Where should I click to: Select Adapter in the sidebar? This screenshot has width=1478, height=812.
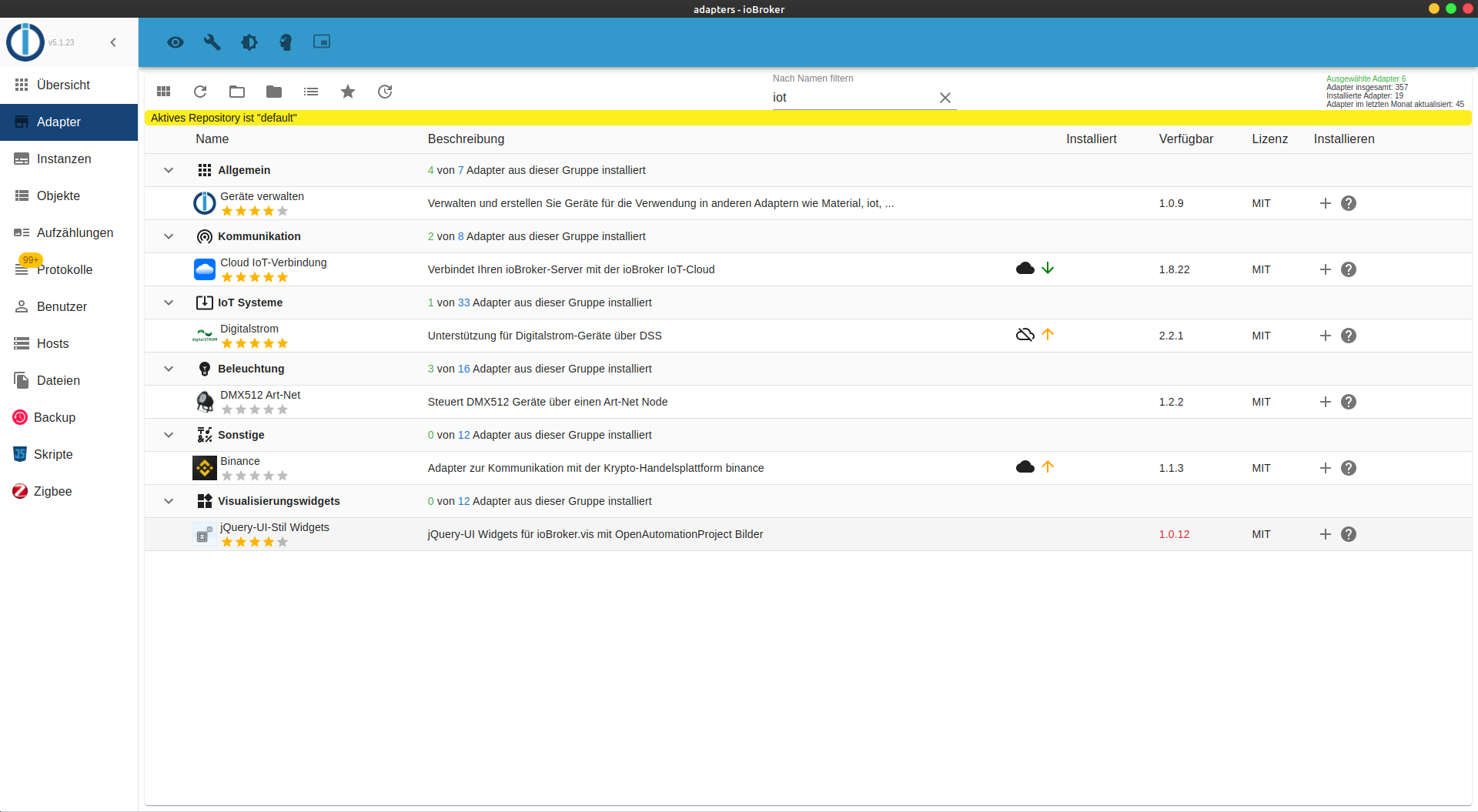click(x=69, y=122)
